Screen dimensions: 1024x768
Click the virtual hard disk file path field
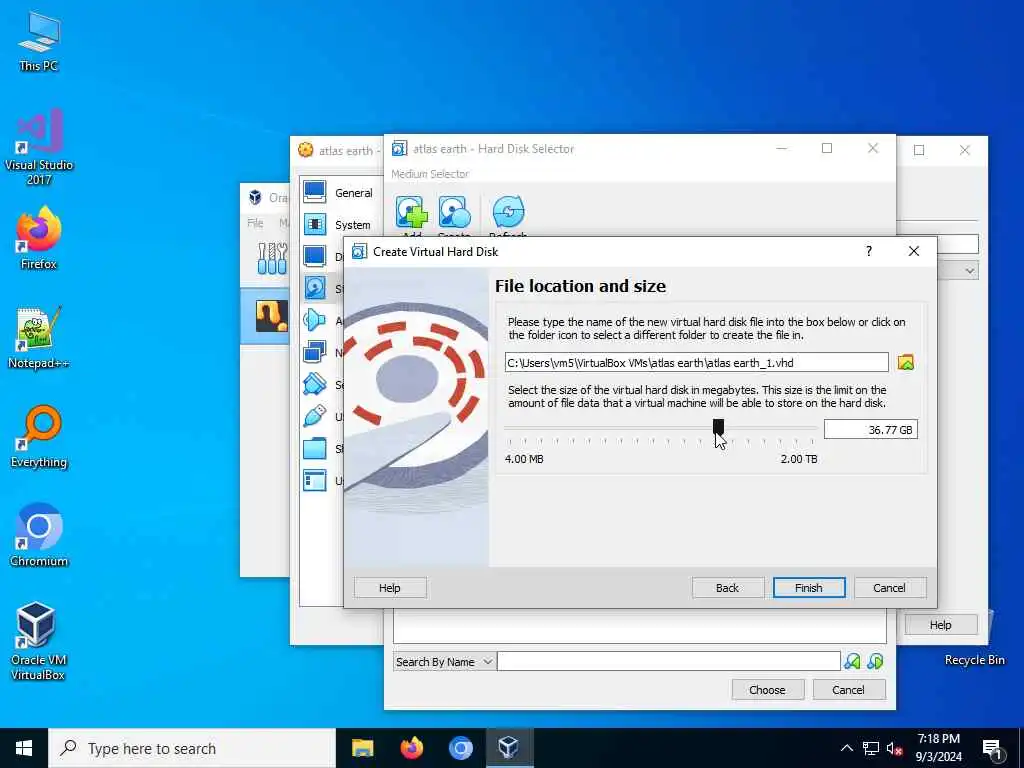696,362
